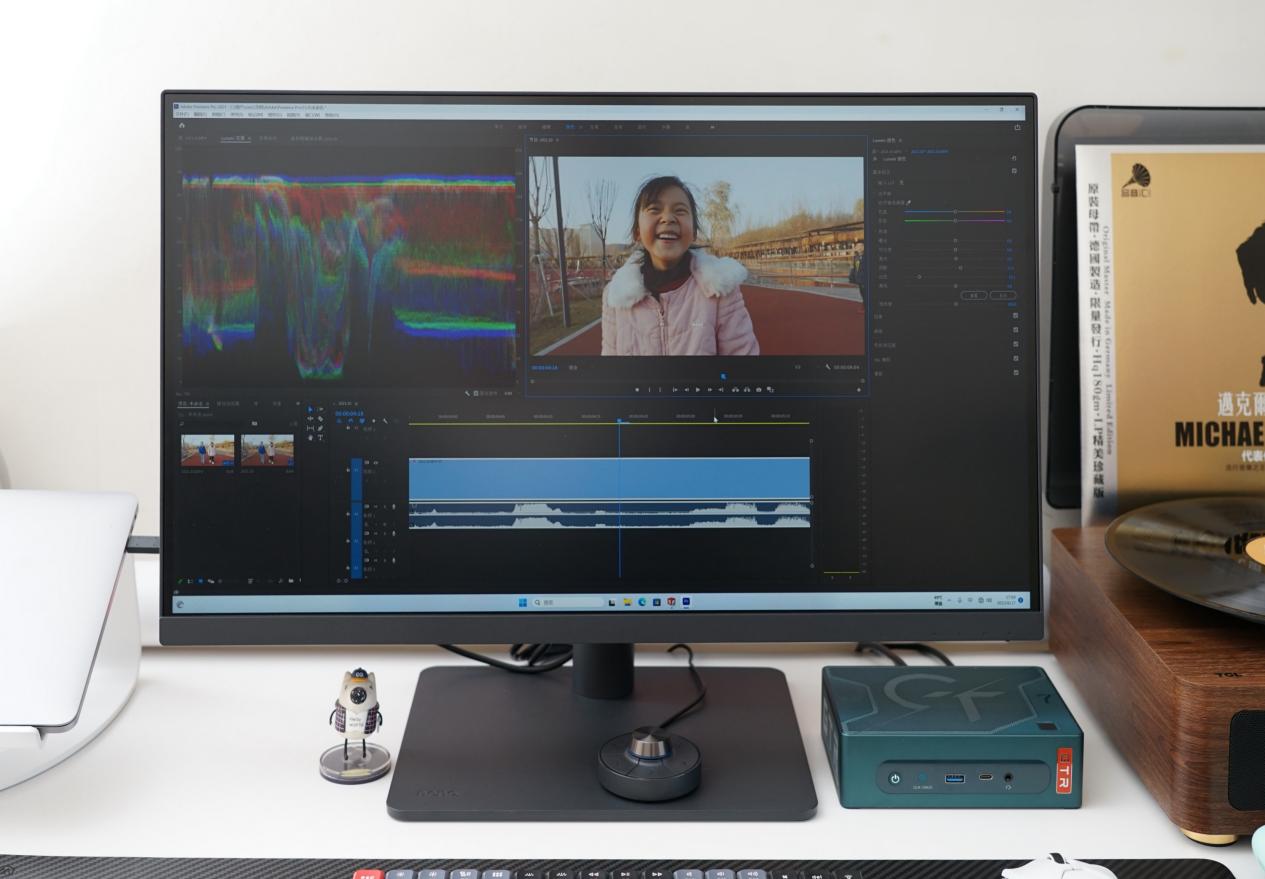Image resolution: width=1265 pixels, height=879 pixels.
Task: Open the Program monitor button editor plus
Action: pos(859,389)
